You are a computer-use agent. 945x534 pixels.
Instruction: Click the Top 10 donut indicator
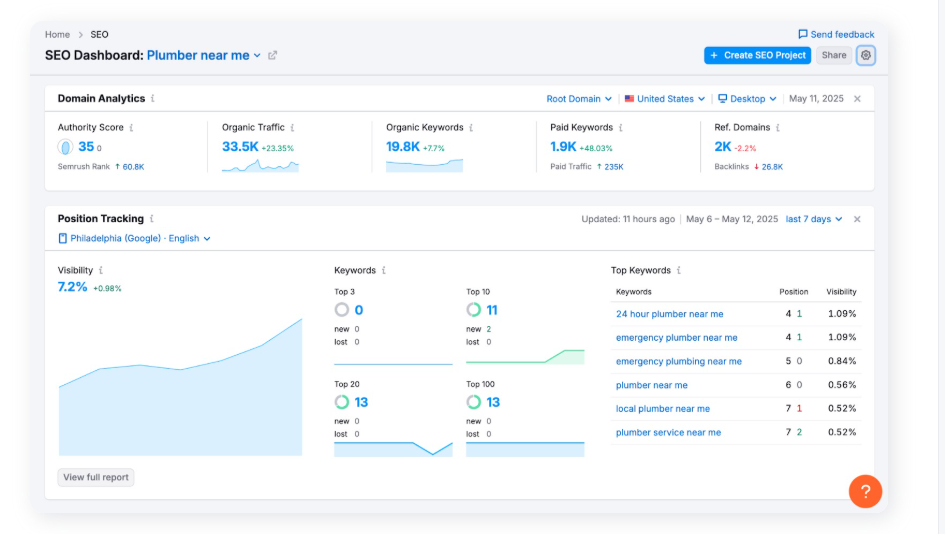pyautogui.click(x=474, y=310)
